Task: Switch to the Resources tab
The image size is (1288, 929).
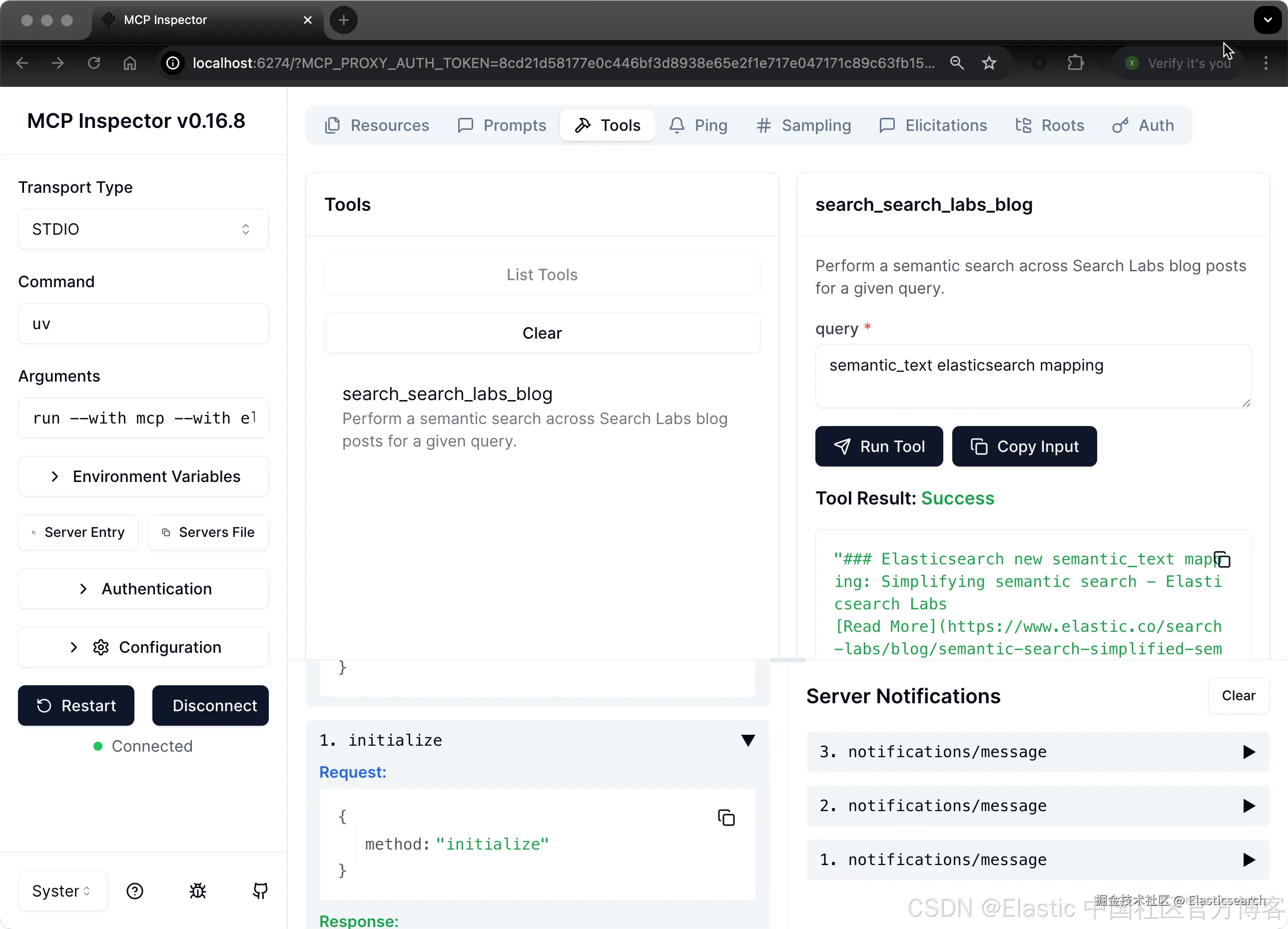Action: pos(377,125)
